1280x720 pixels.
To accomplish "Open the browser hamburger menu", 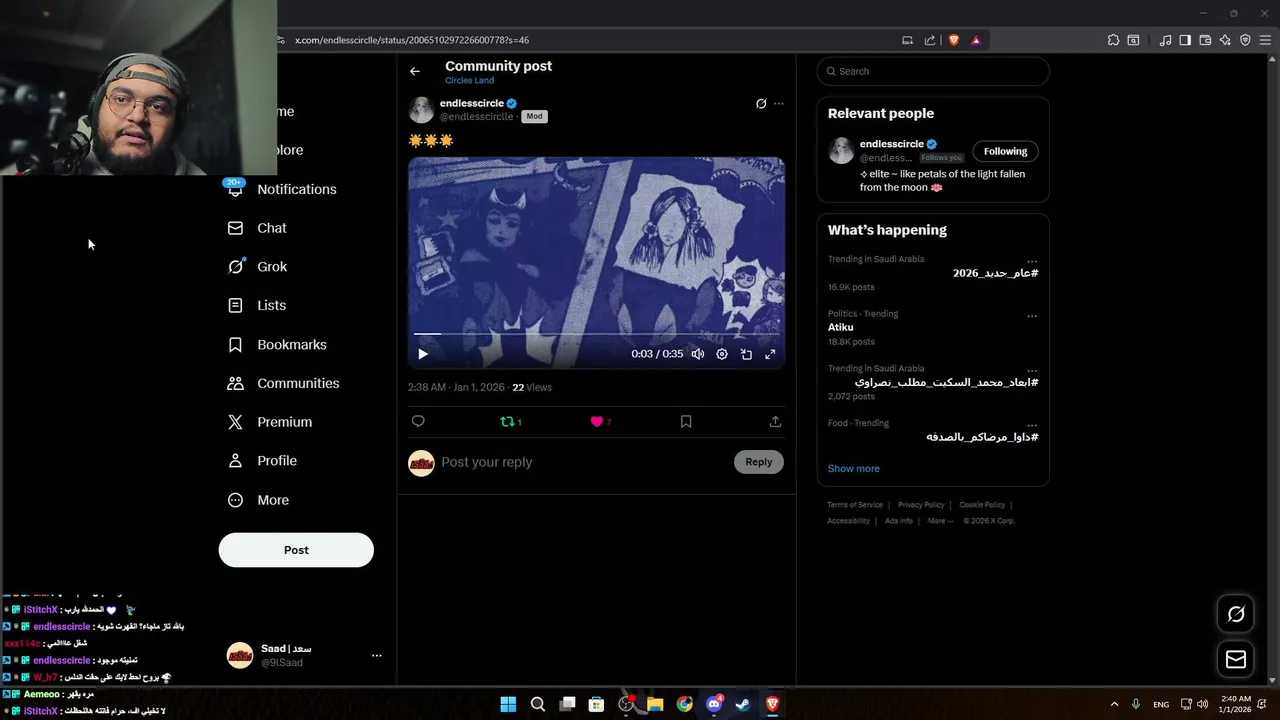I will click(x=1265, y=40).
